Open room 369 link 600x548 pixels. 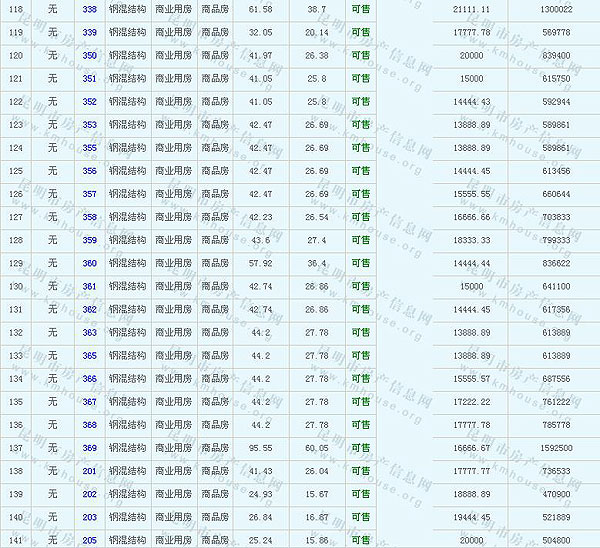[x=90, y=448]
